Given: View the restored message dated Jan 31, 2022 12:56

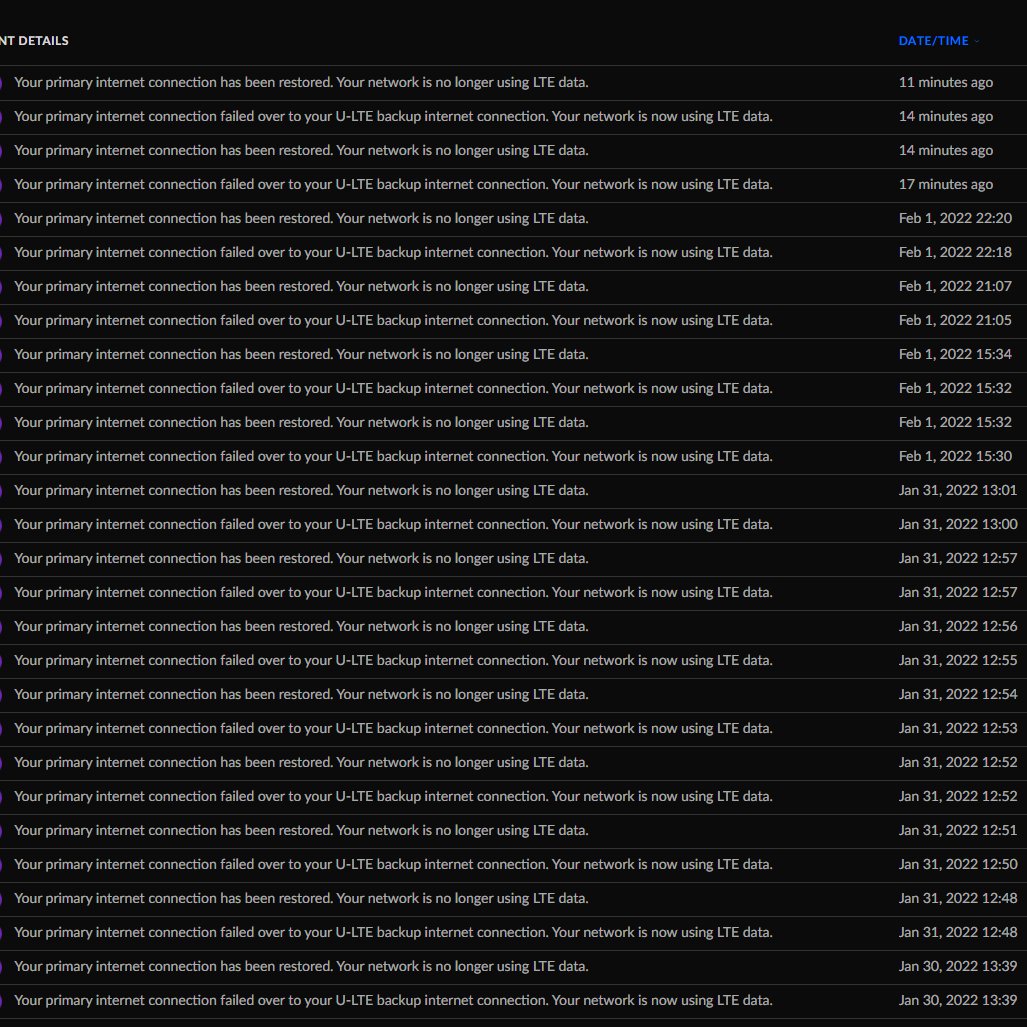Looking at the screenshot, I should pos(301,627).
